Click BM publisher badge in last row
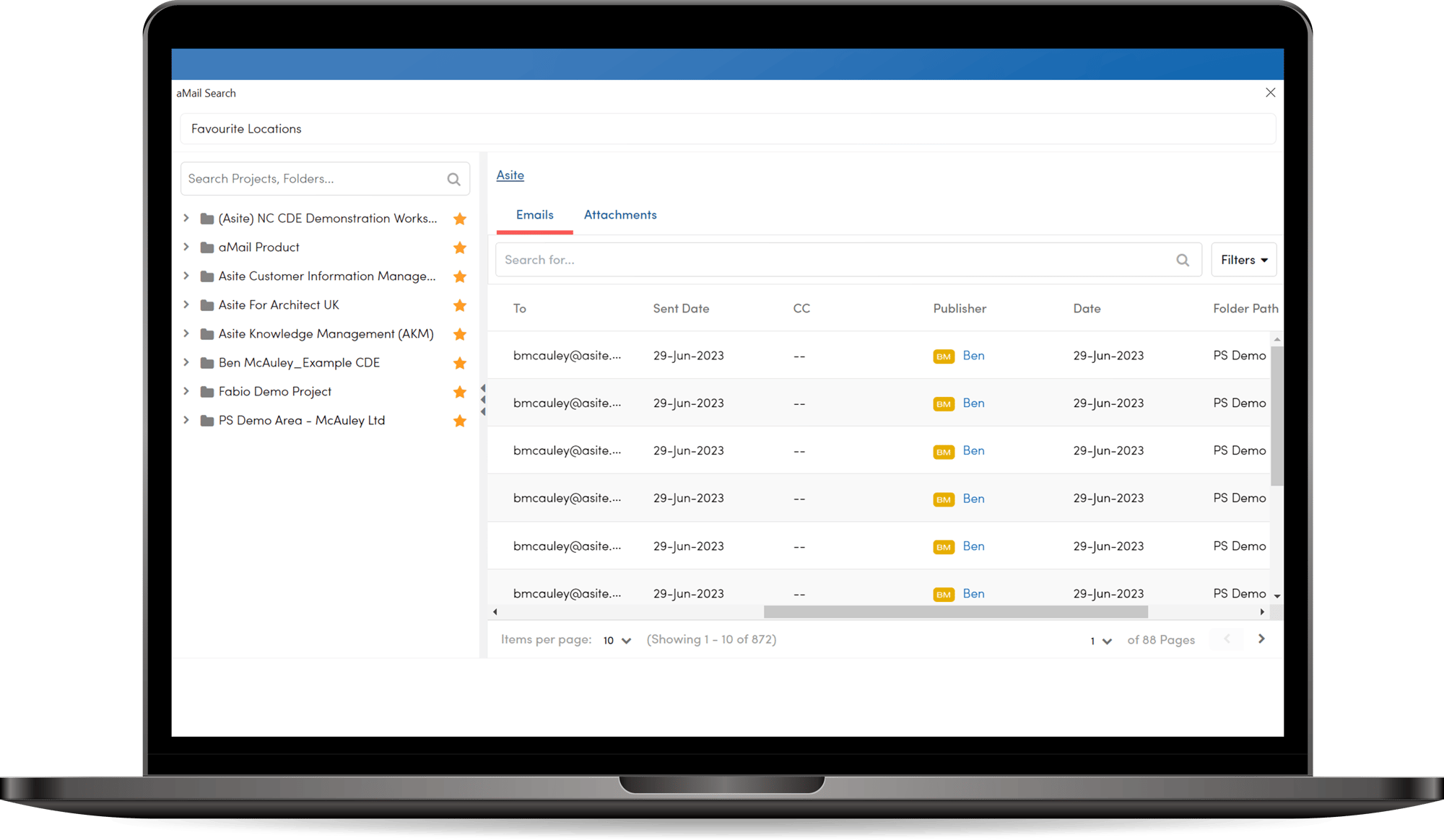This screenshot has width=1444, height=840. 944,595
